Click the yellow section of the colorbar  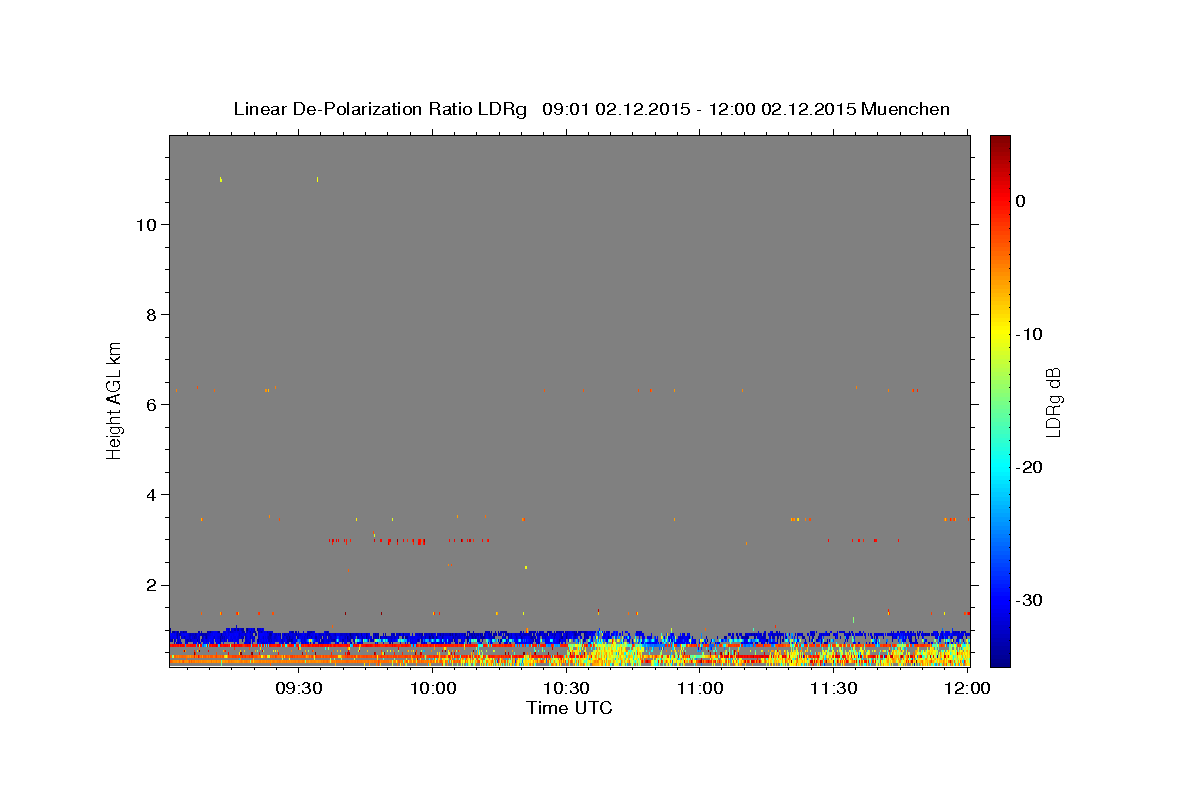[1000, 330]
